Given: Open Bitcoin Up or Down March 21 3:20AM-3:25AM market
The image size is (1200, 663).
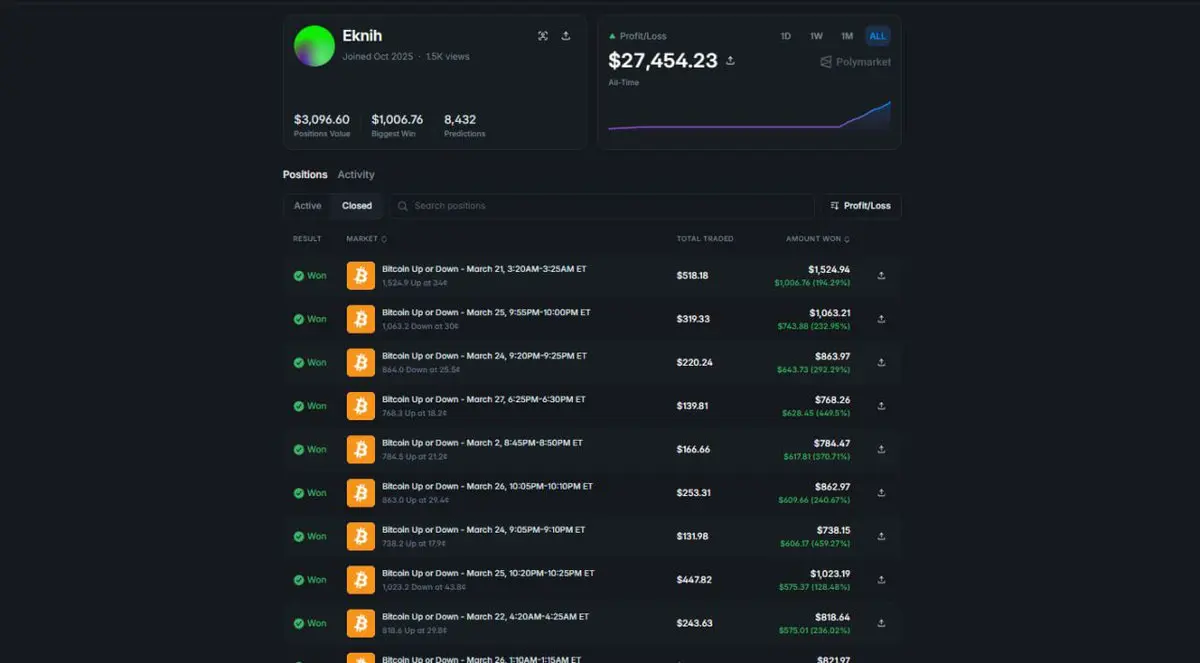Looking at the screenshot, I should click(484, 269).
